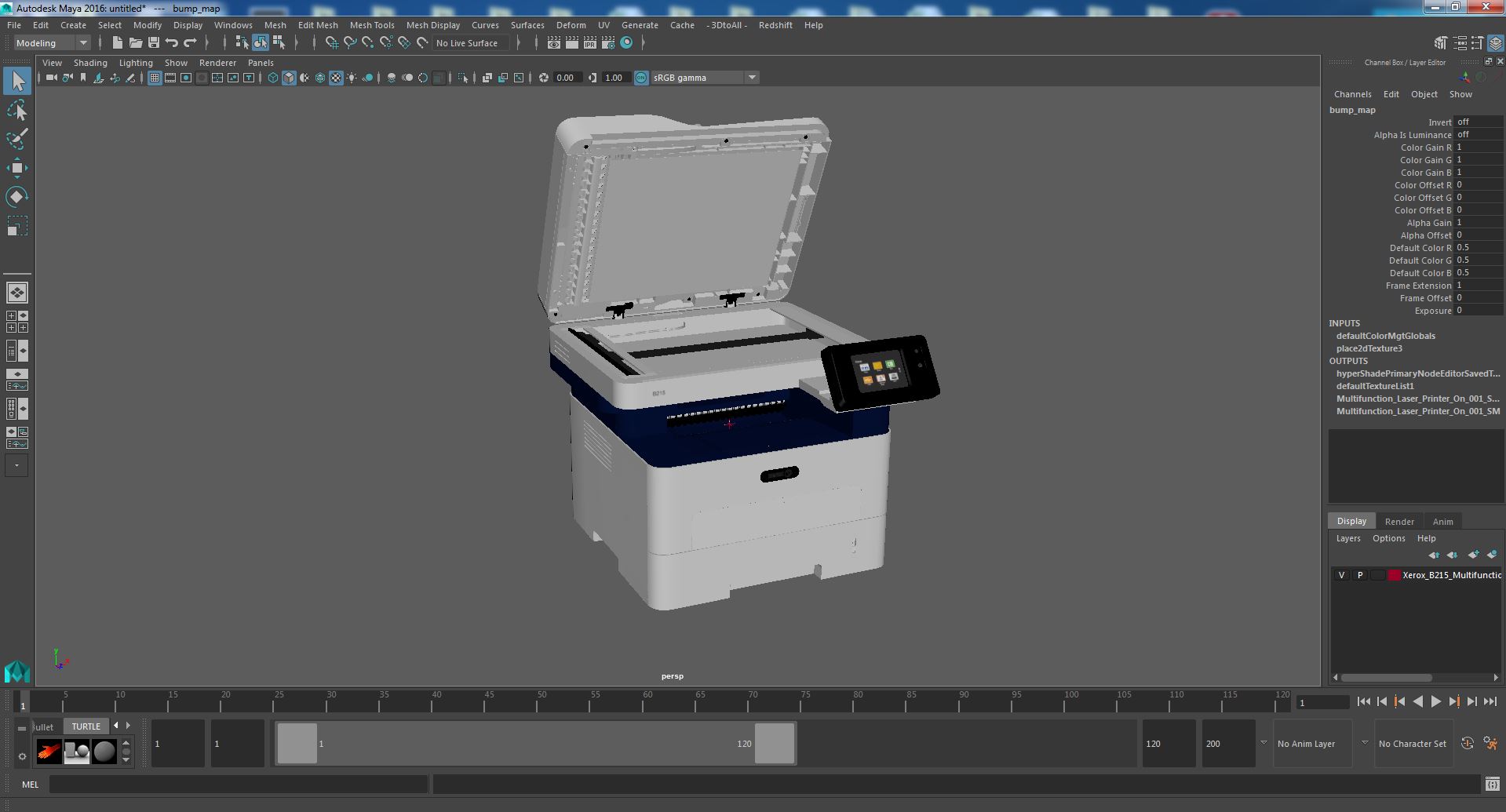1506x812 pixels.
Task: Select single perspective view layout
Action: [17, 293]
